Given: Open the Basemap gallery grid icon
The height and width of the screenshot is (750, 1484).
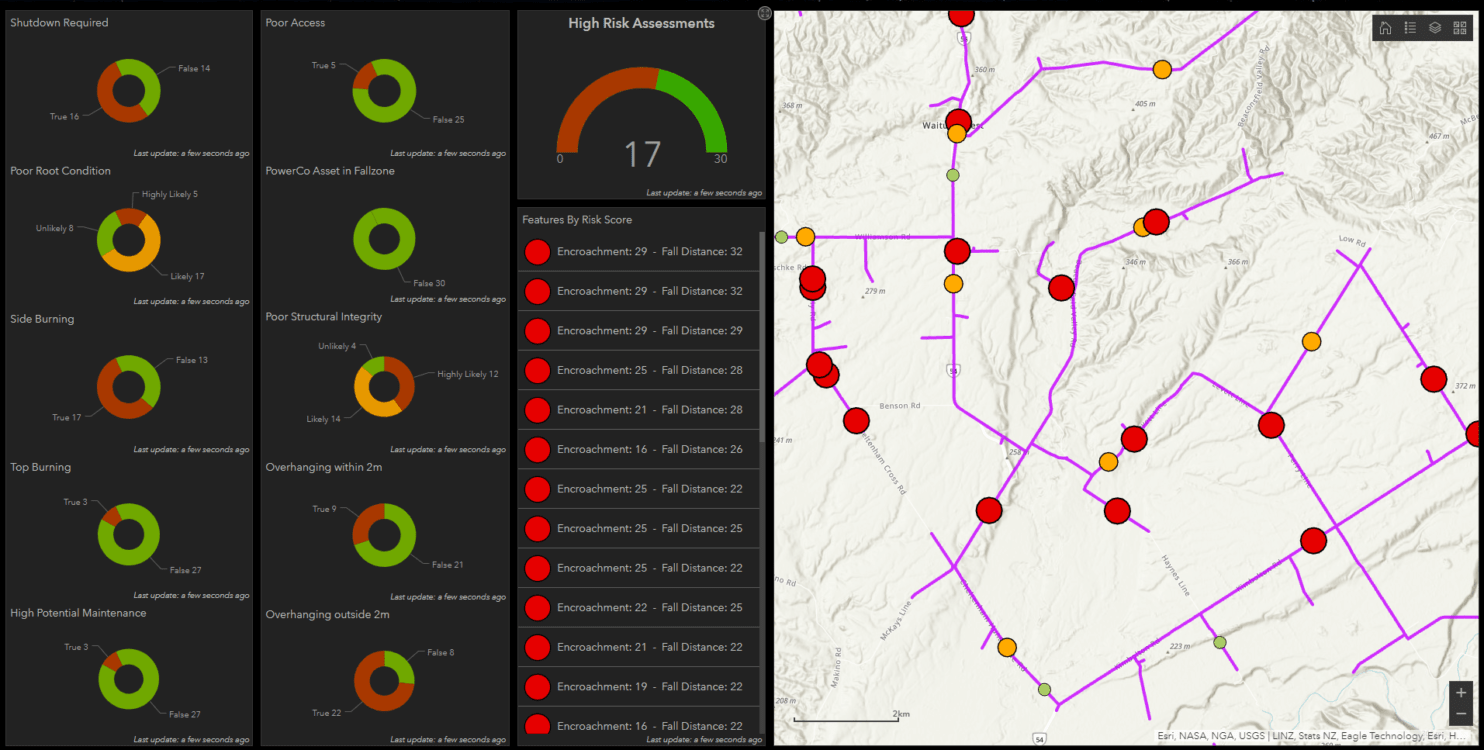Looking at the screenshot, I should click(x=1460, y=28).
